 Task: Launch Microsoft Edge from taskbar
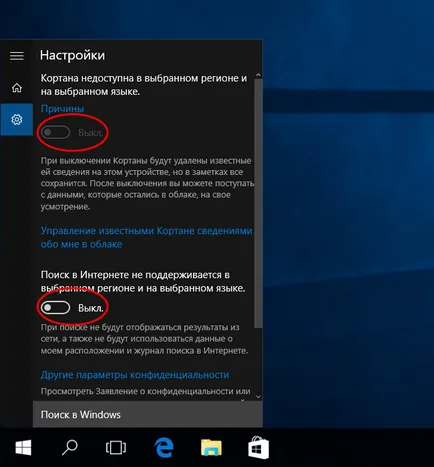[x=164, y=447]
